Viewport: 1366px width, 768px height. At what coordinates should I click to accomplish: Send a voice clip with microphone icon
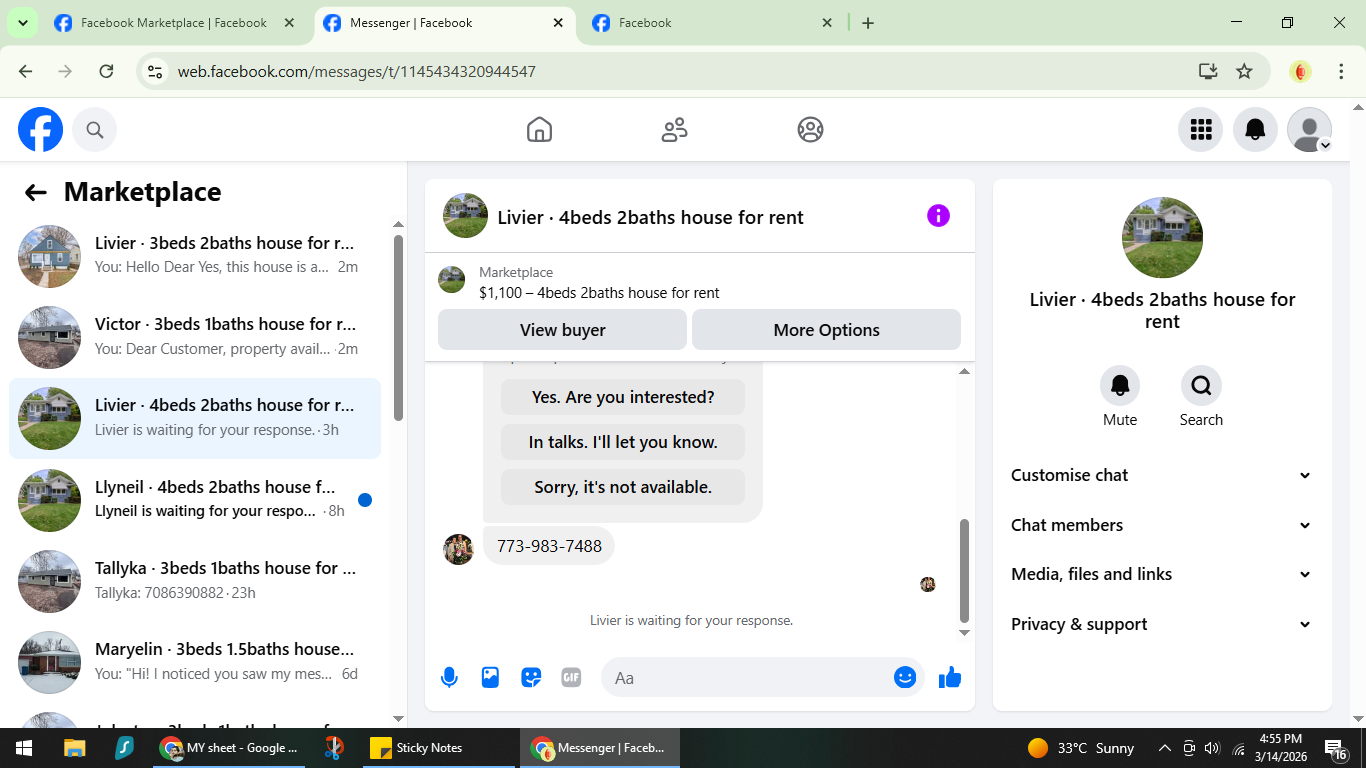click(x=449, y=678)
